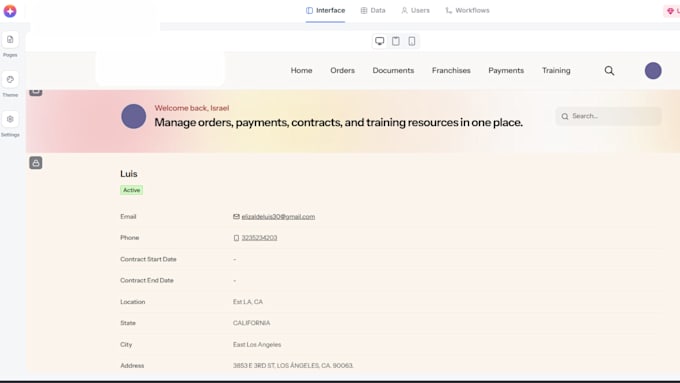Go to the Home nav item
680x383 pixels.
(x=301, y=70)
